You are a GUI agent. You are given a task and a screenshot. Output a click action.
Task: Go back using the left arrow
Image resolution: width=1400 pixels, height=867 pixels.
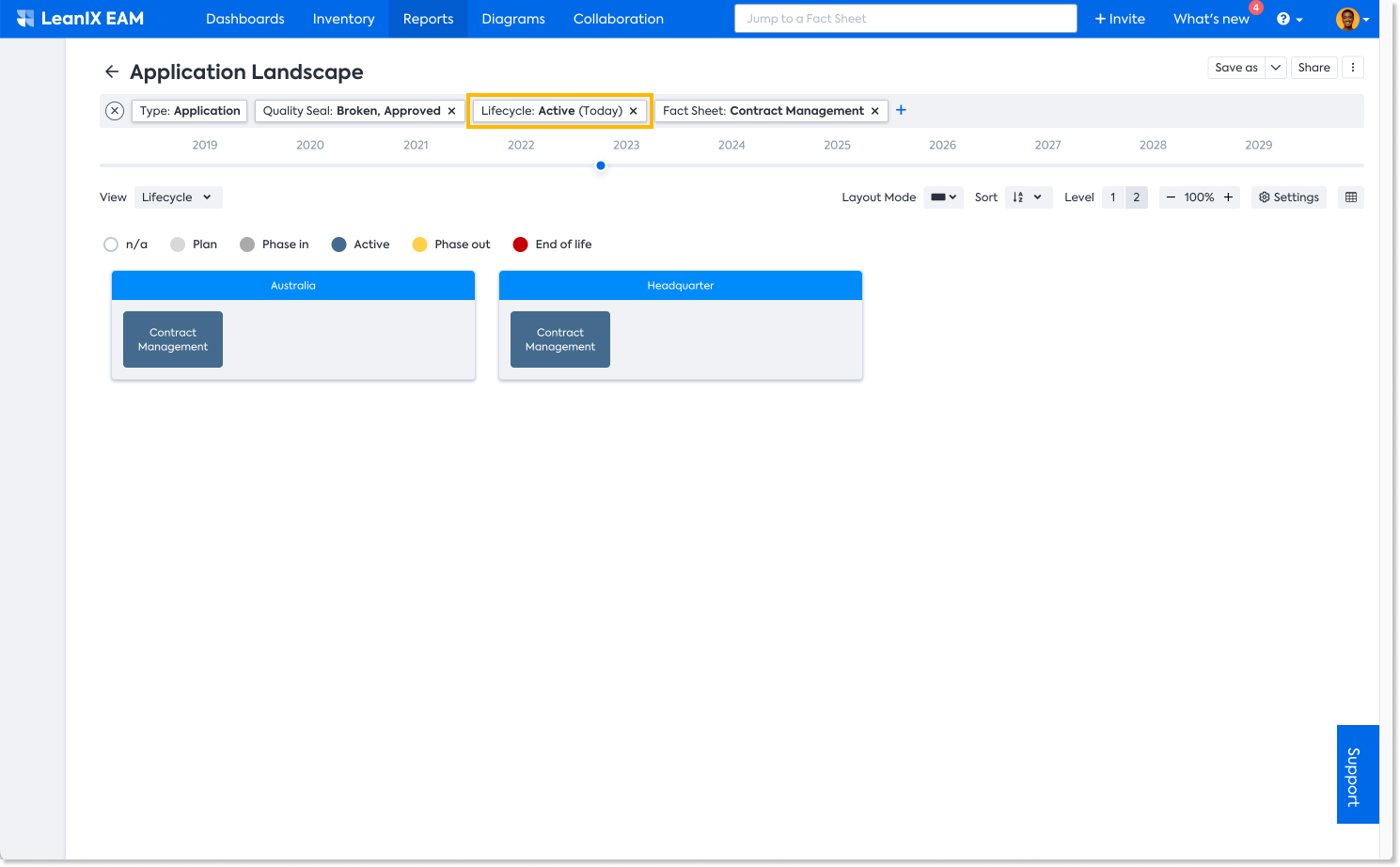pyautogui.click(x=112, y=72)
